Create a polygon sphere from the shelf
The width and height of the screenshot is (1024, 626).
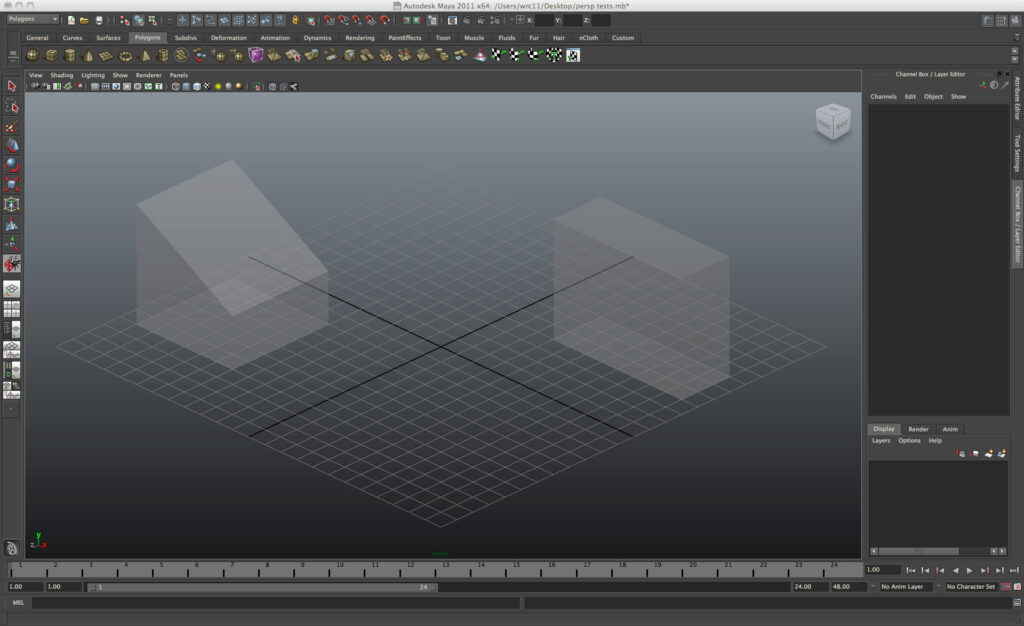point(33,56)
